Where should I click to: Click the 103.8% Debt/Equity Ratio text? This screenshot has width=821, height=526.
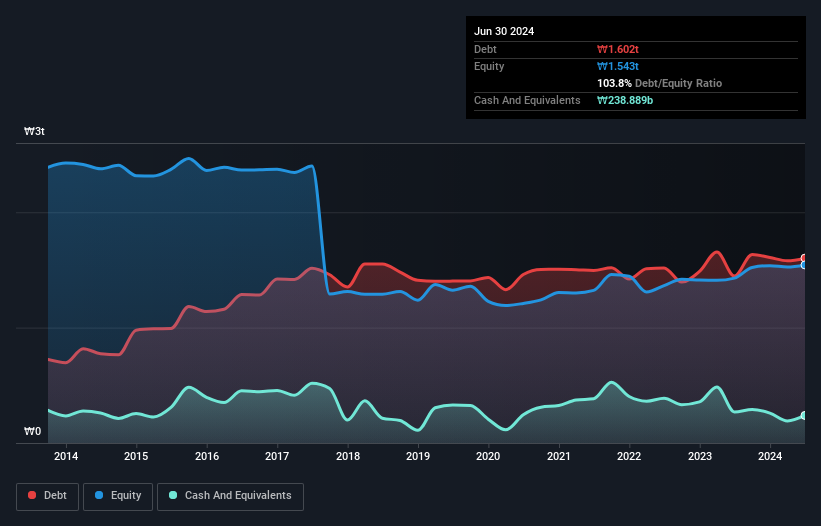tap(659, 83)
